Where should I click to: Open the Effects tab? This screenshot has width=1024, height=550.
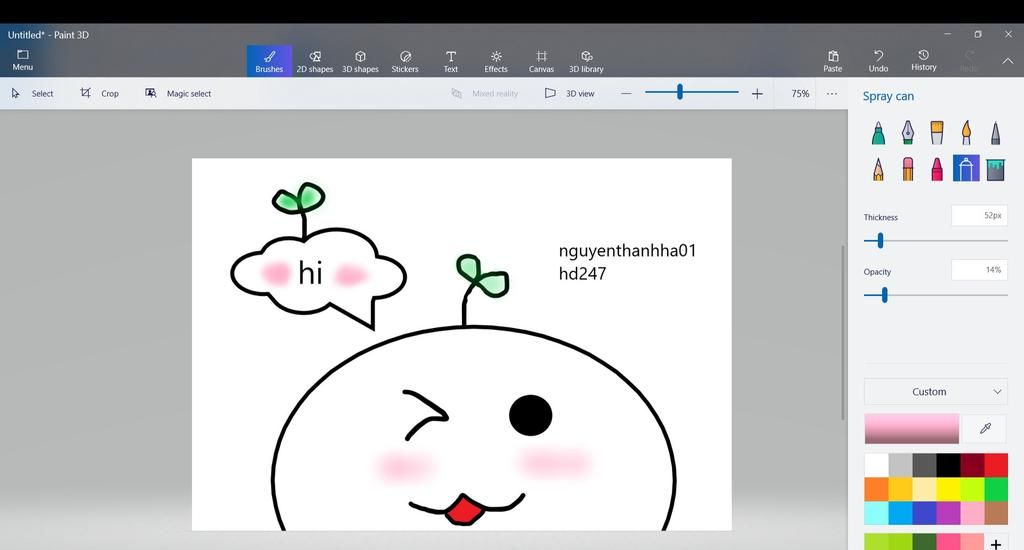click(x=496, y=61)
